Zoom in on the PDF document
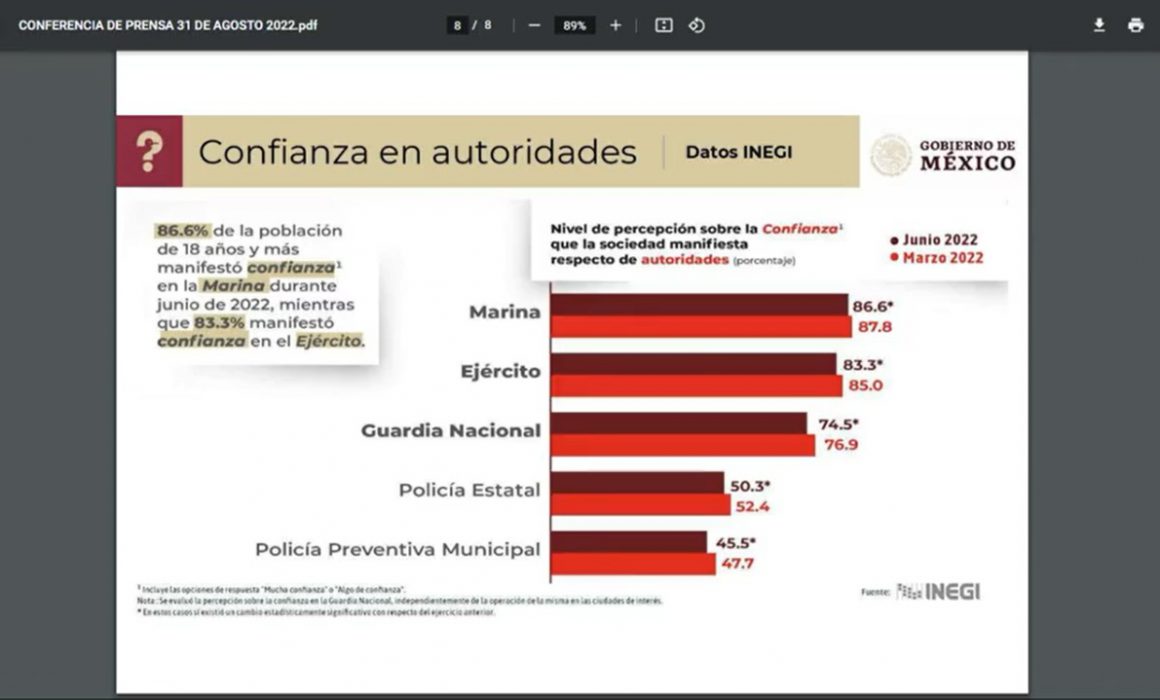Screen dimensions: 1160x700 coord(616,25)
